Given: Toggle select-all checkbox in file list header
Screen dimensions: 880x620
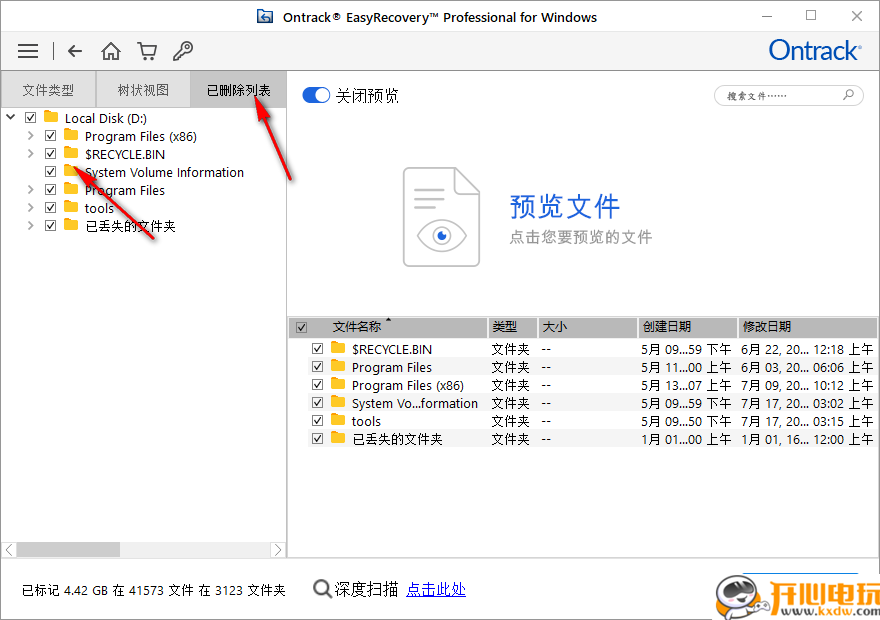Looking at the screenshot, I should (x=301, y=327).
